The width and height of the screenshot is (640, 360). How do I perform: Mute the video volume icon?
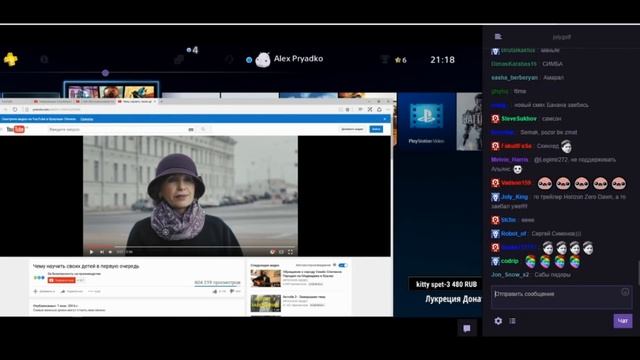(x=110, y=252)
